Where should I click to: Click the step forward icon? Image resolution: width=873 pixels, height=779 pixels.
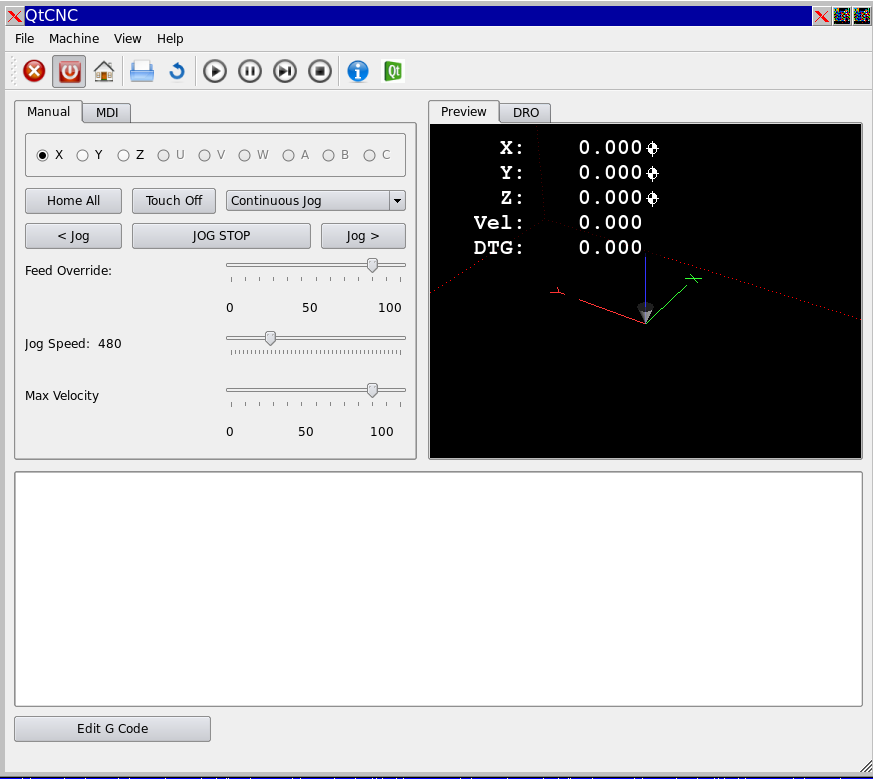click(285, 71)
